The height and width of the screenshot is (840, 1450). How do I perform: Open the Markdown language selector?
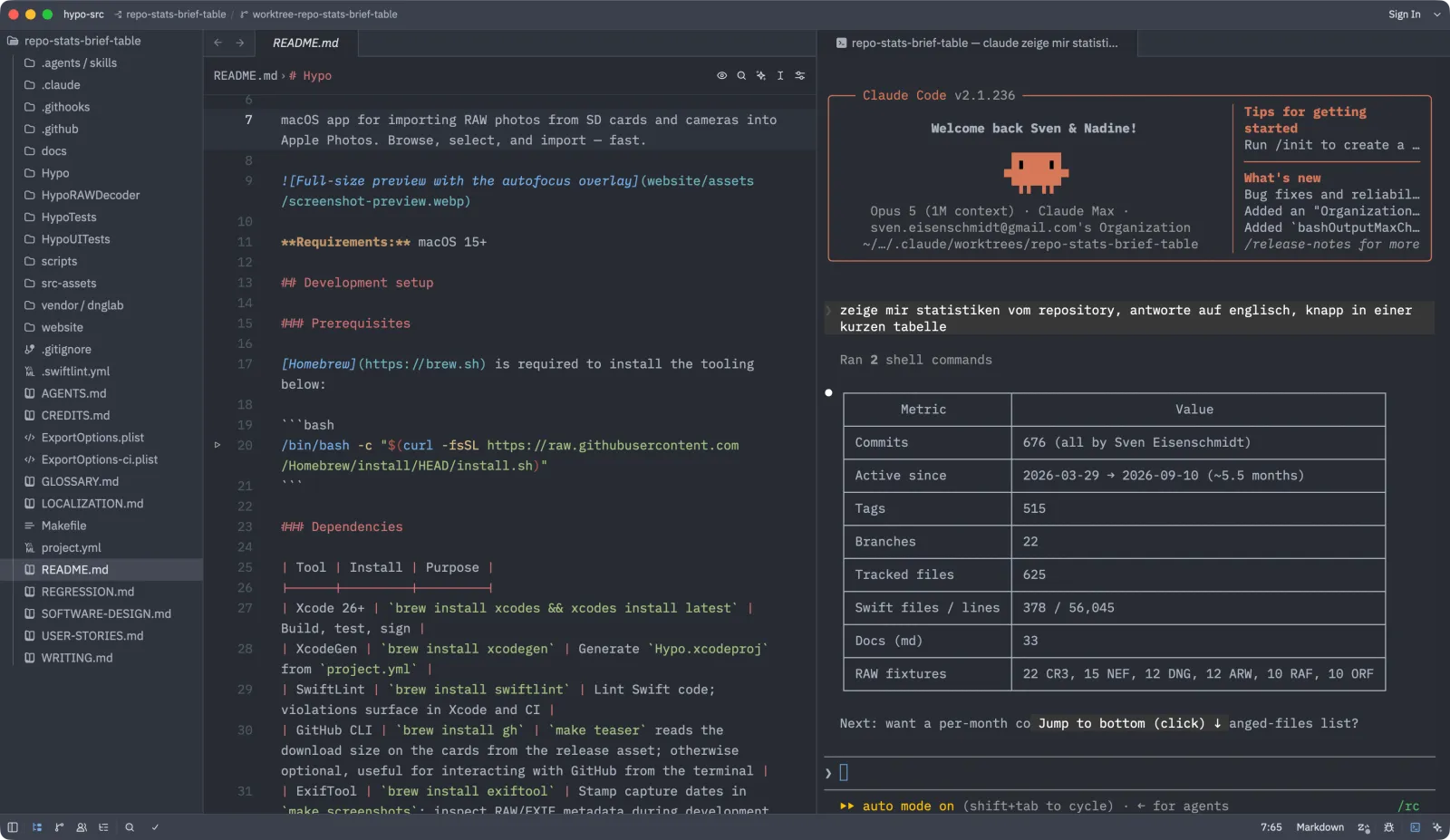pyautogui.click(x=1319, y=827)
